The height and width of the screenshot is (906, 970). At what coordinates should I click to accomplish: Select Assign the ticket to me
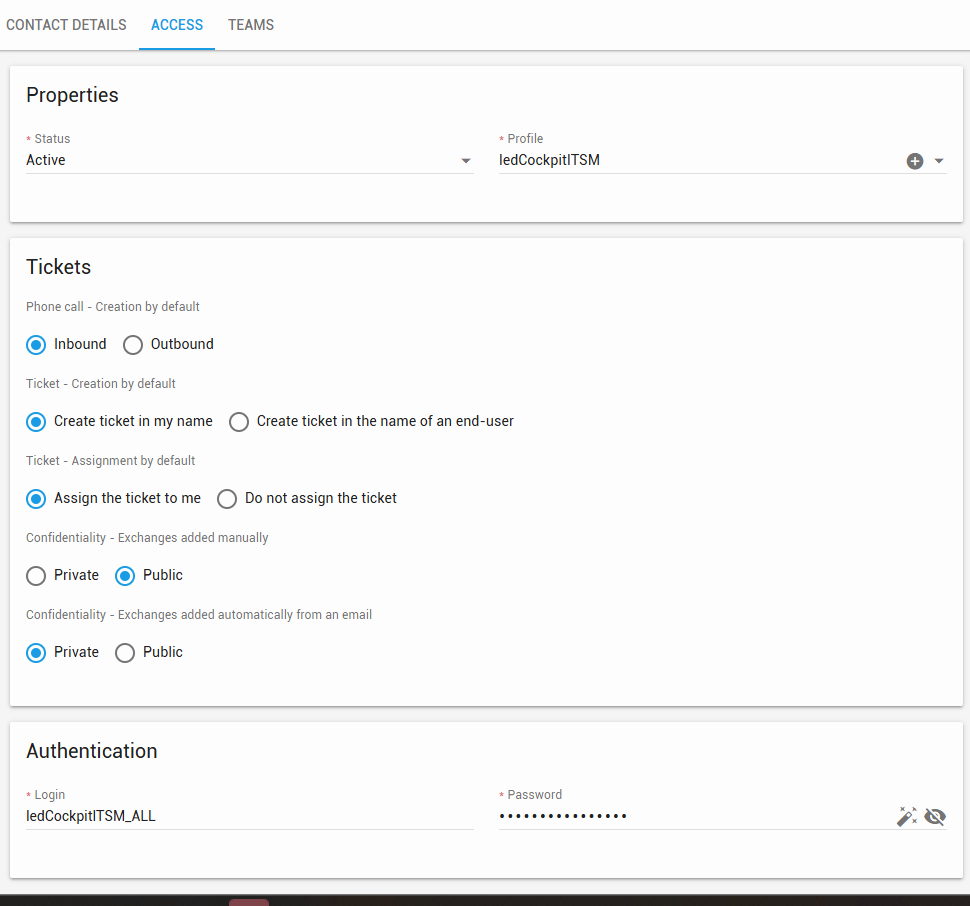[36, 498]
